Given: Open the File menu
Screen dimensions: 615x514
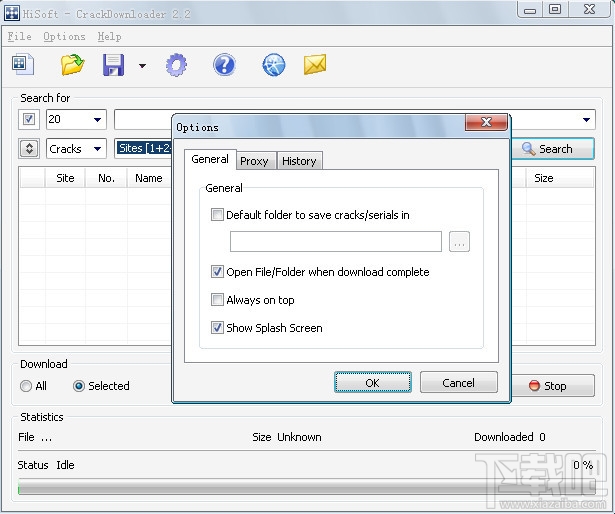Looking at the screenshot, I should point(20,36).
